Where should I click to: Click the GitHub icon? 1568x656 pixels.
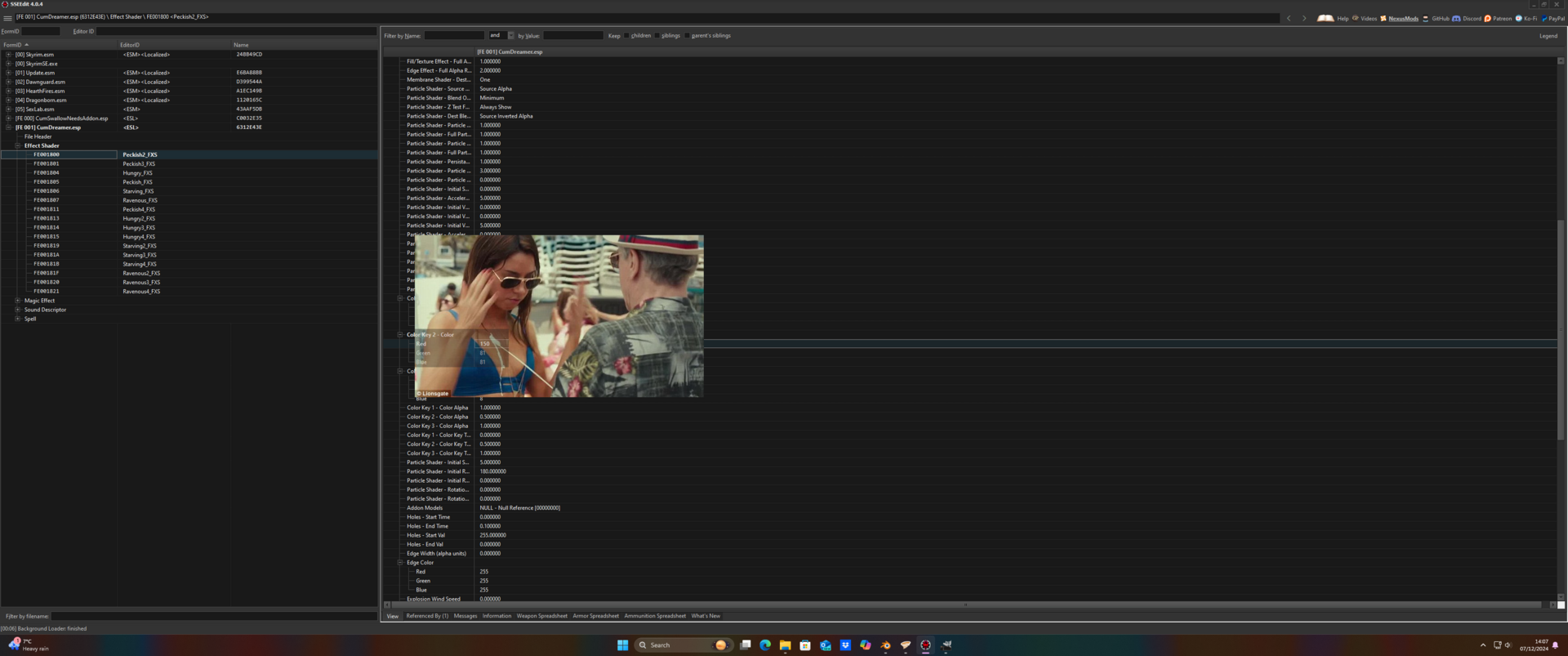pos(1426,18)
